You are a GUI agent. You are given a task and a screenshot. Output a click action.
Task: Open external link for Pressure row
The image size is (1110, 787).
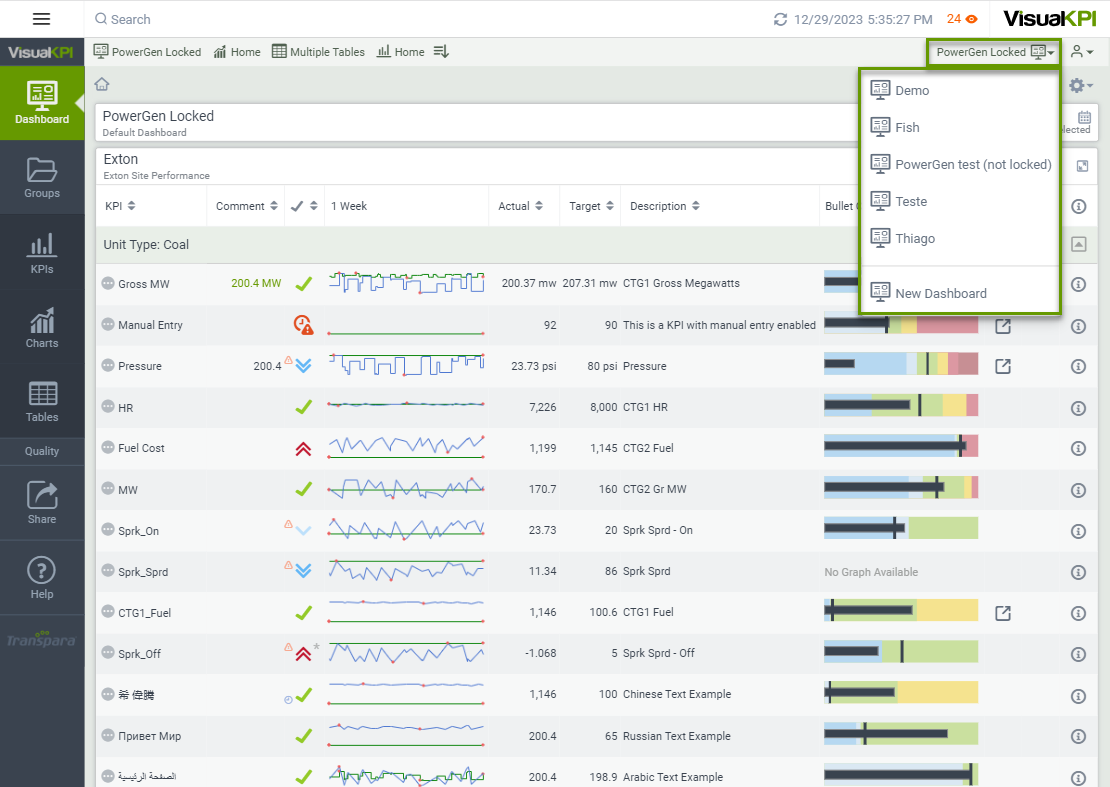1002,366
